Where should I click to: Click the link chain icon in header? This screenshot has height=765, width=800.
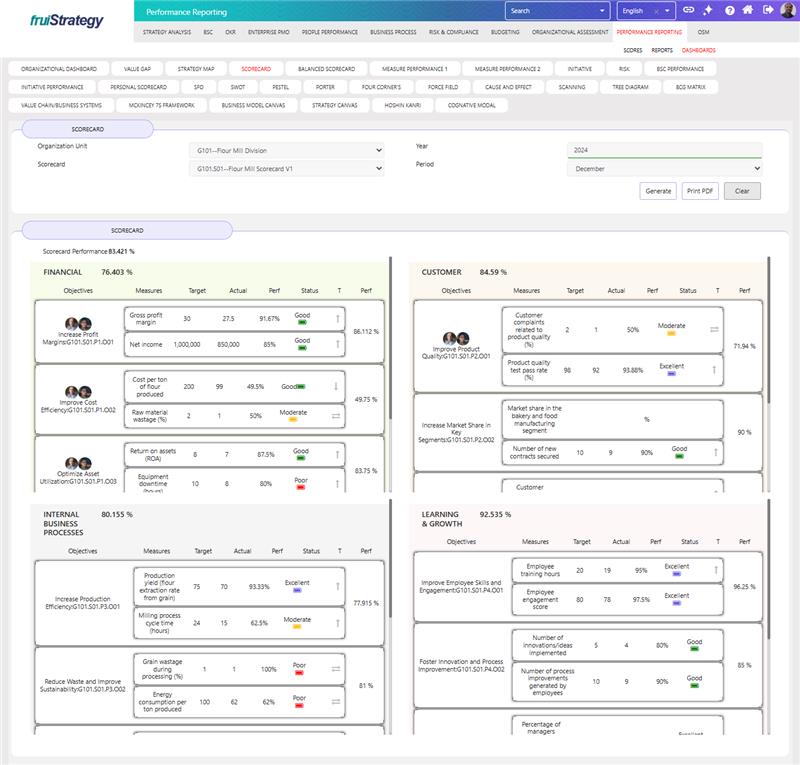(690, 11)
